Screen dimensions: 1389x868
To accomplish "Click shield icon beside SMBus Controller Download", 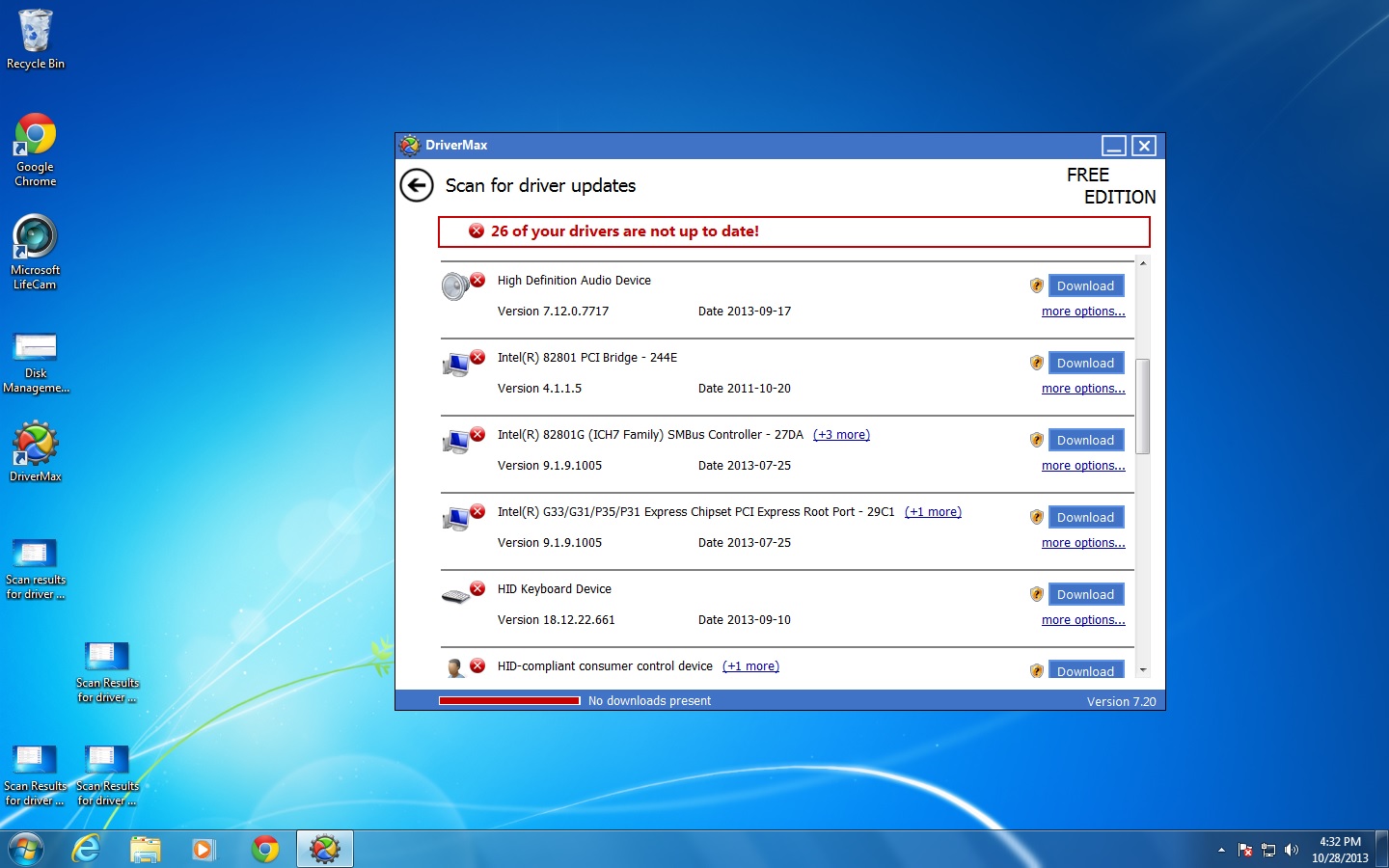I will coord(1037,440).
